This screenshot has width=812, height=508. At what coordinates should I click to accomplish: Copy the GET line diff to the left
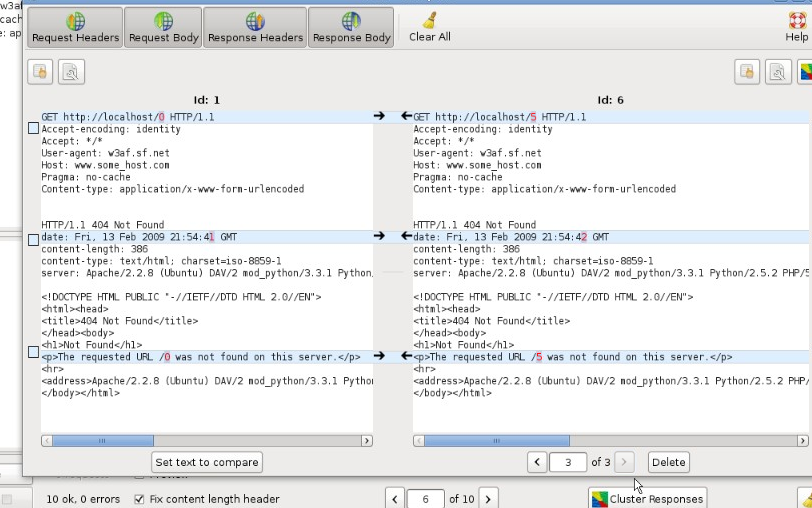(407, 116)
